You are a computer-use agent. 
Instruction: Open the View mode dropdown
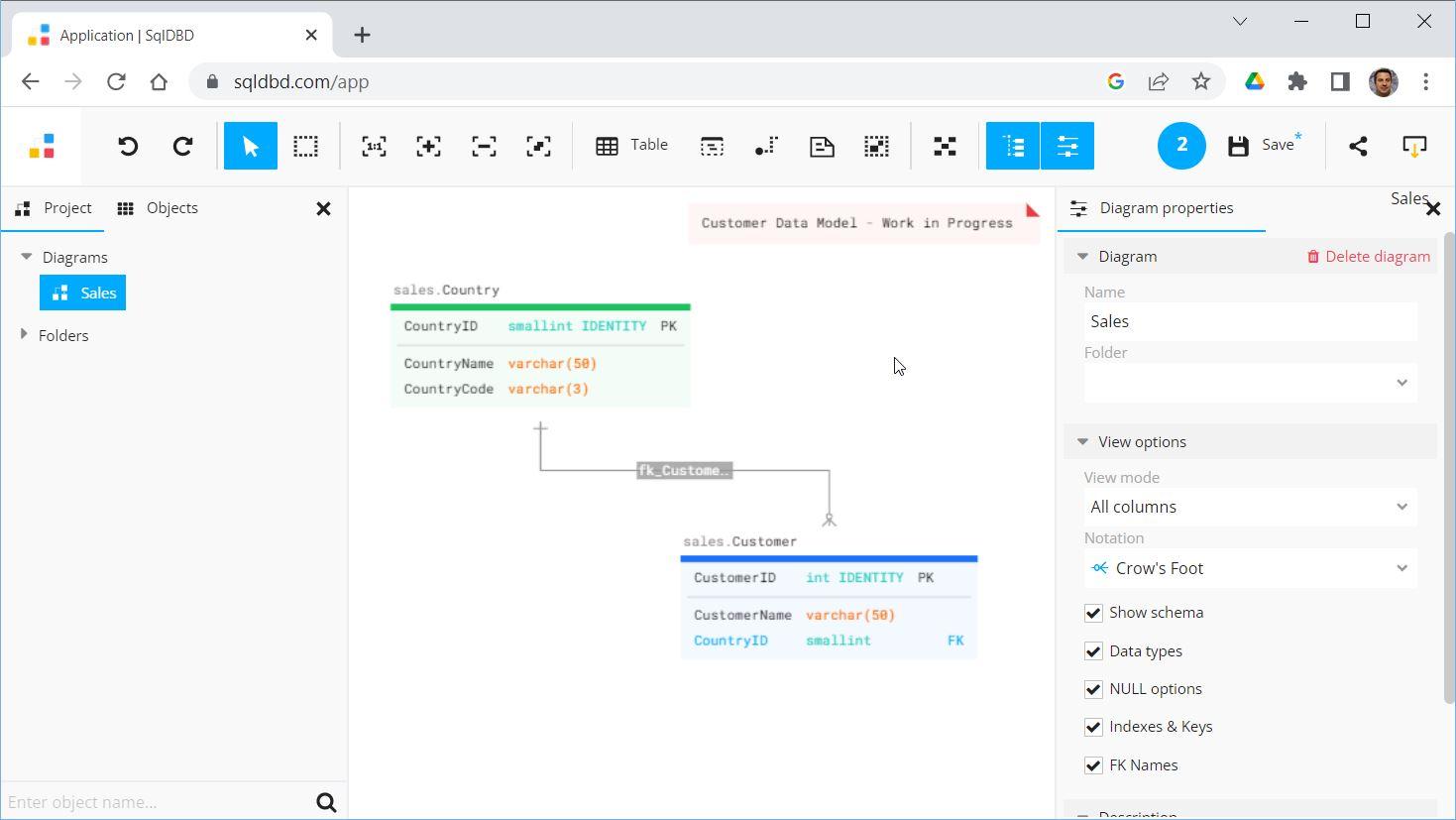click(x=1251, y=507)
